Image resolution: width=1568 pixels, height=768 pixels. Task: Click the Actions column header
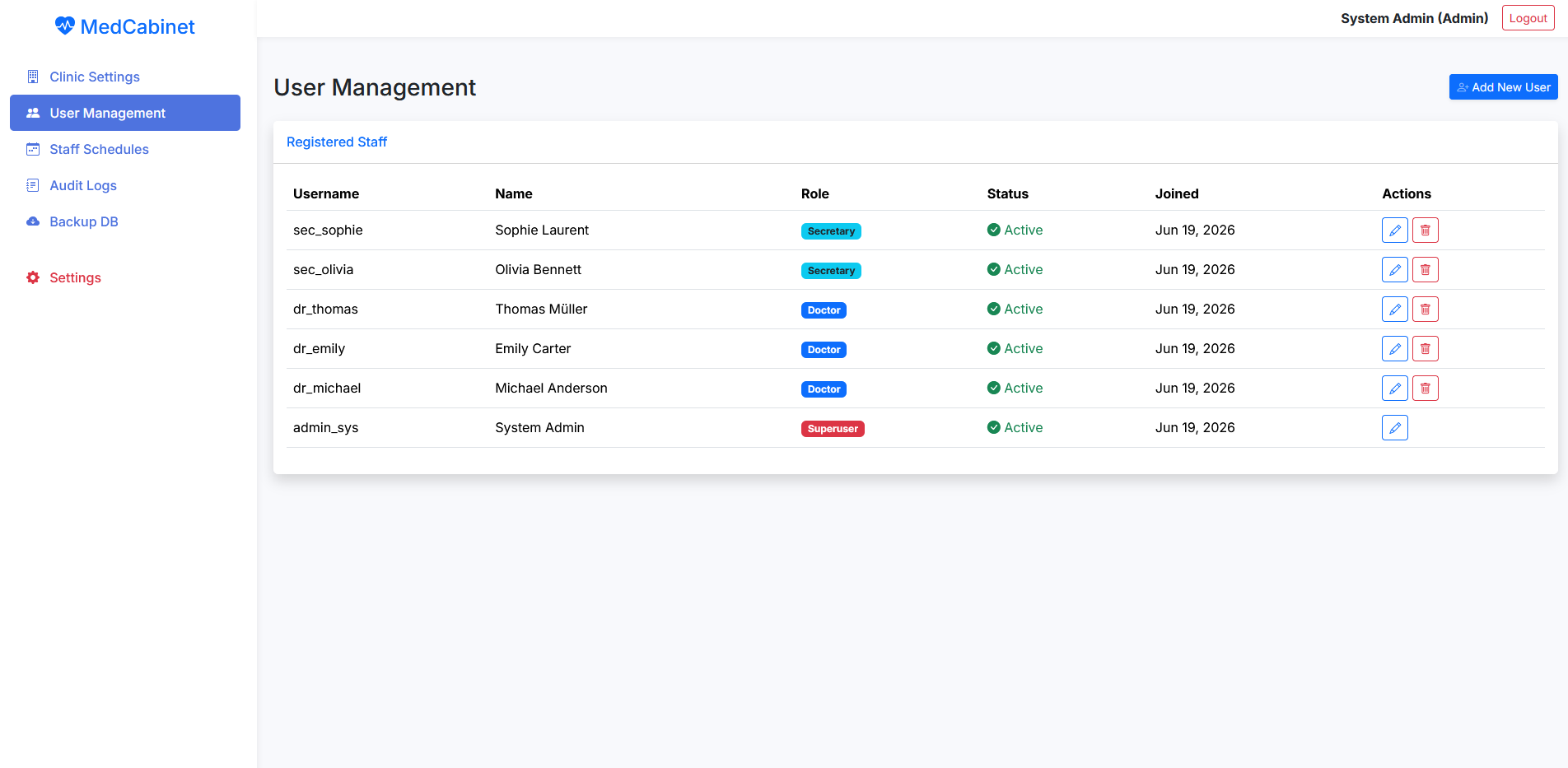pyautogui.click(x=1406, y=194)
